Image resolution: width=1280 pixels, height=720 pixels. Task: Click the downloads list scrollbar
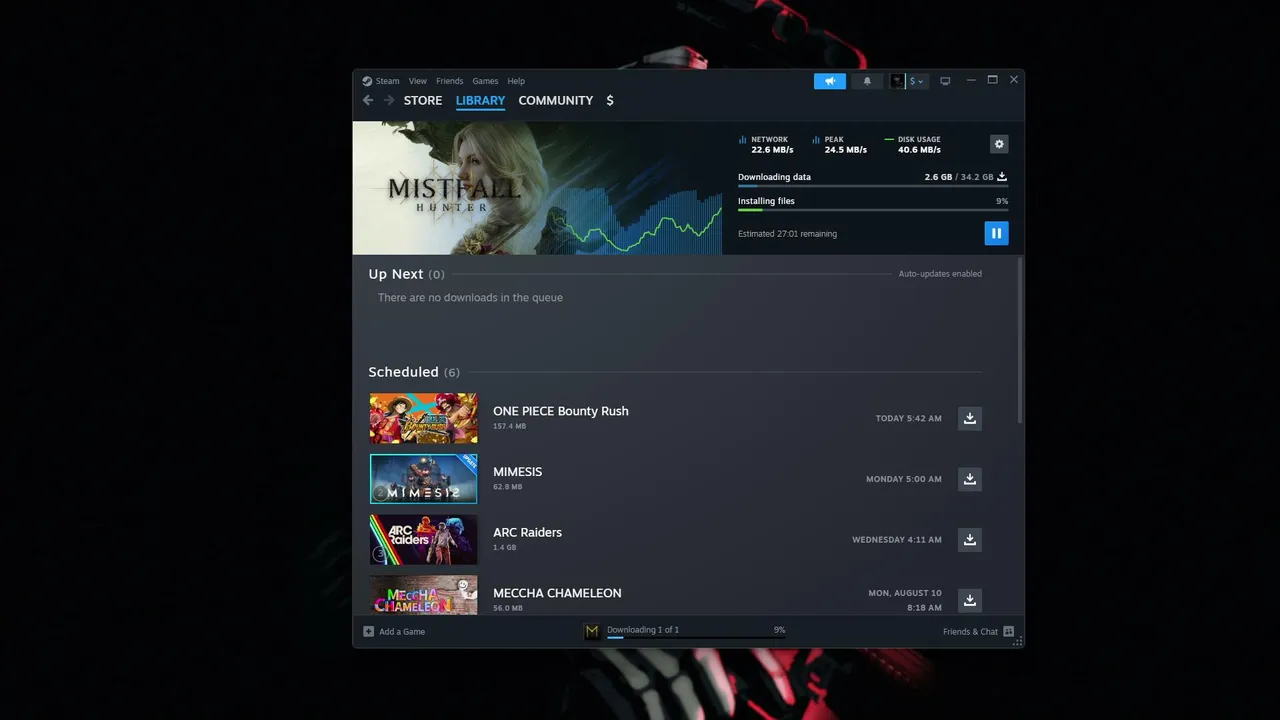point(1020,340)
